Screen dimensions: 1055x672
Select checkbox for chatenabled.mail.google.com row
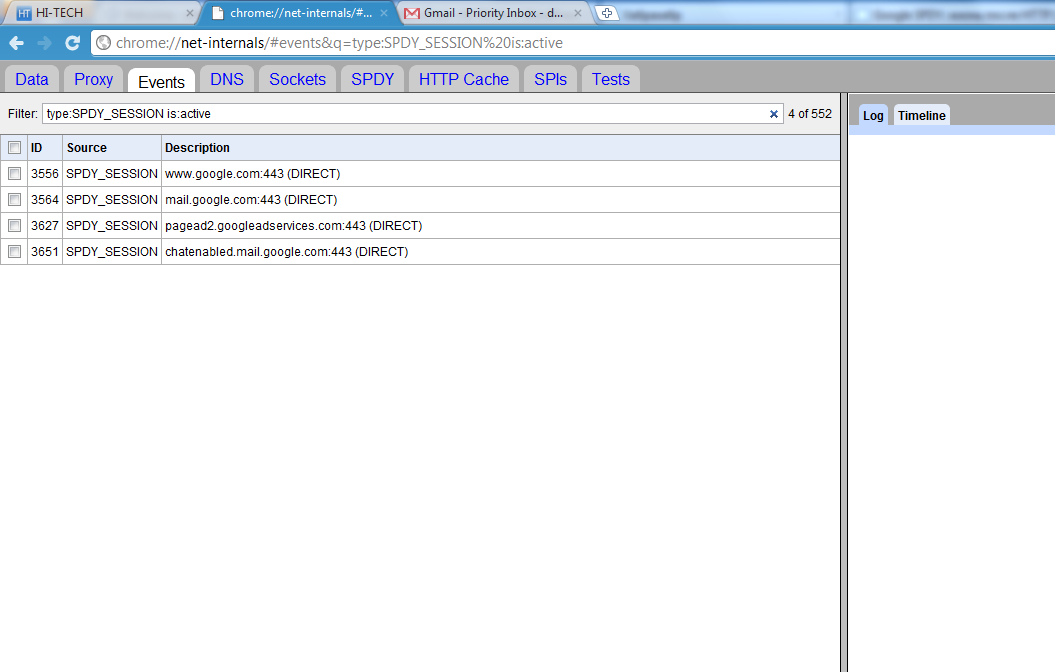[x=14, y=252]
